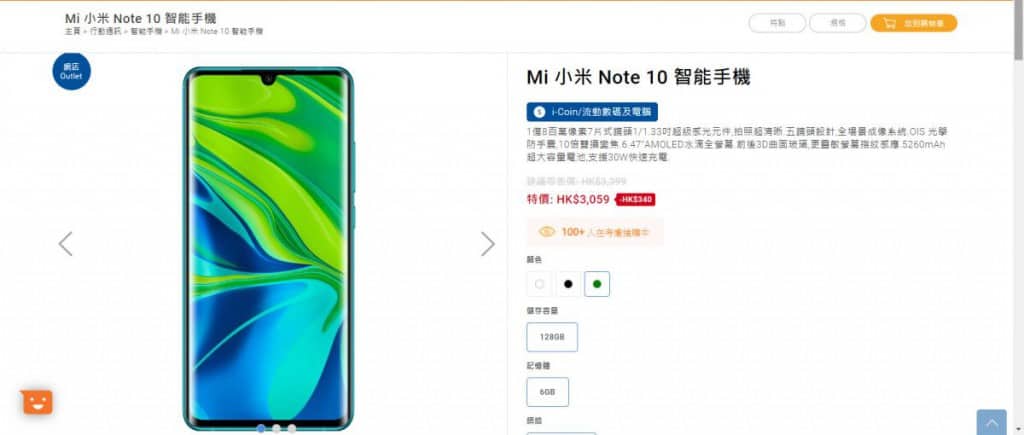Image resolution: width=1024 pixels, height=435 pixels.
Task: Select the black color option
Action: (568, 284)
